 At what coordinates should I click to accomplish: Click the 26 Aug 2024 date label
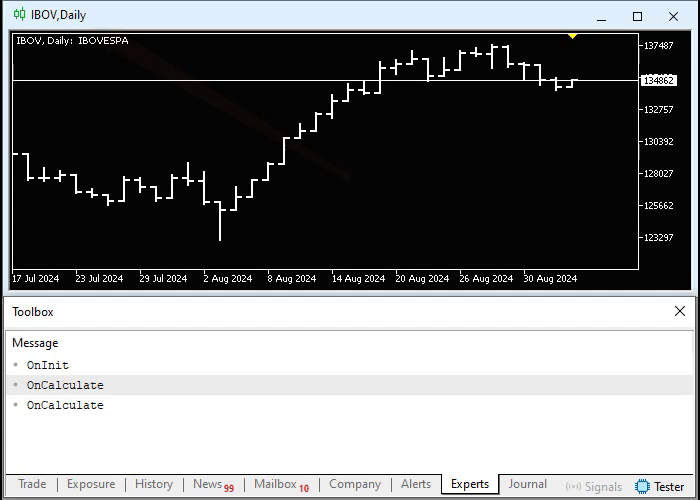[x=486, y=279]
